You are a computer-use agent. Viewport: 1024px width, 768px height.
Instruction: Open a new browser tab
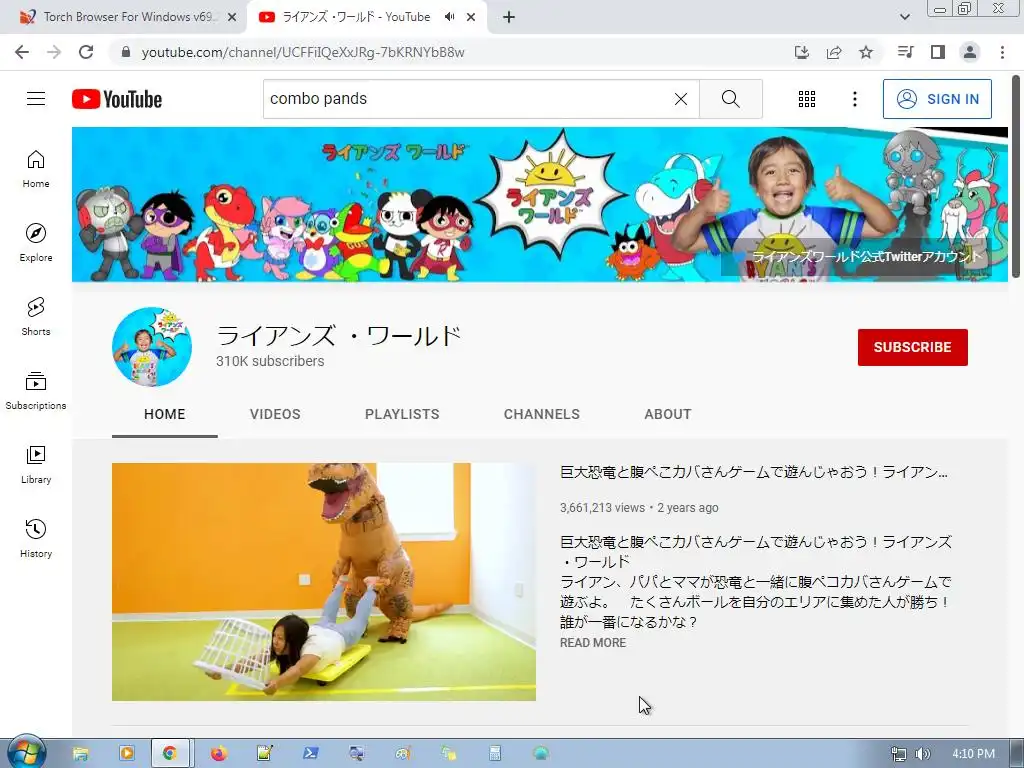click(x=509, y=17)
